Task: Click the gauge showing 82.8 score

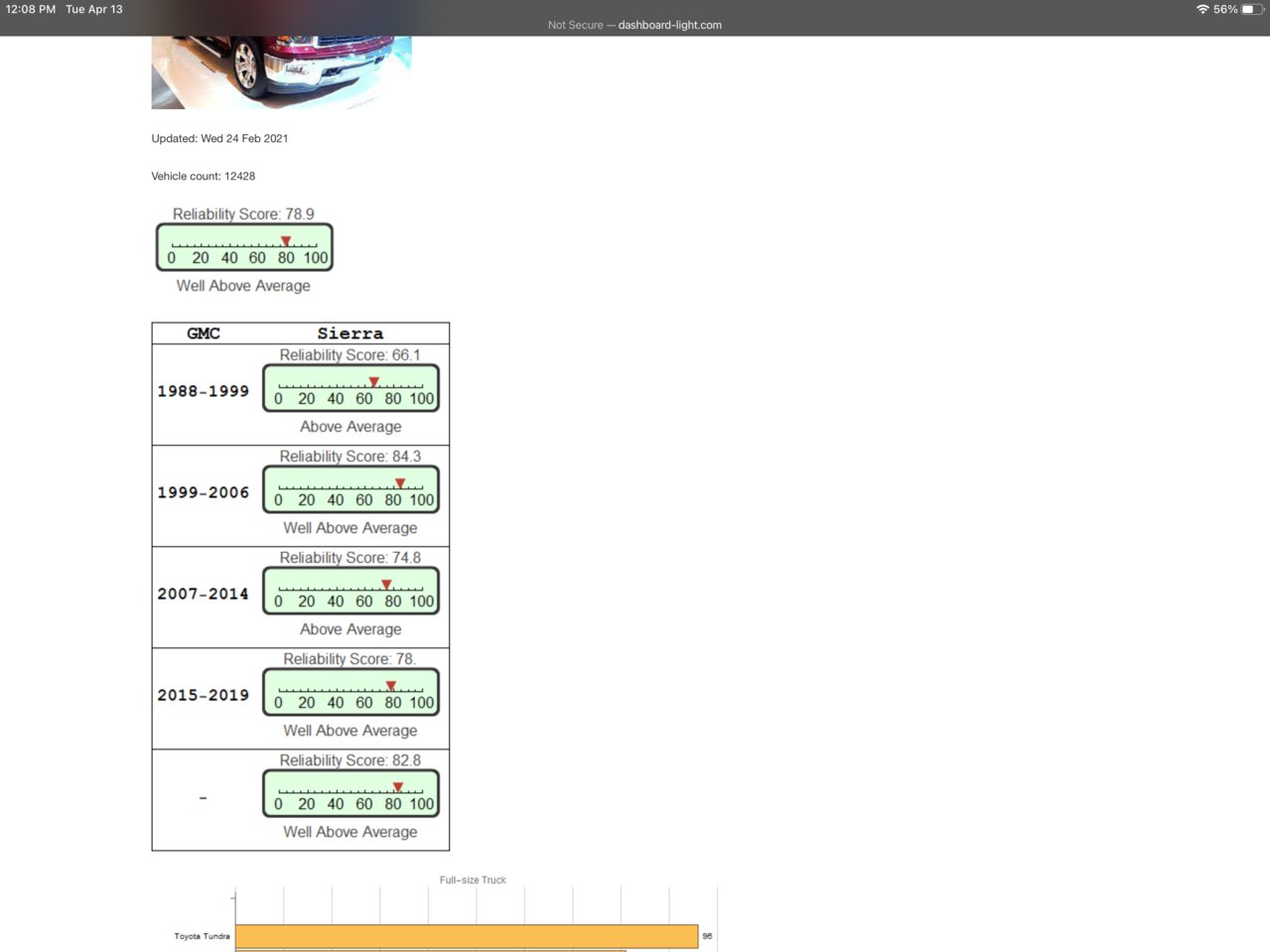Action: click(x=351, y=793)
